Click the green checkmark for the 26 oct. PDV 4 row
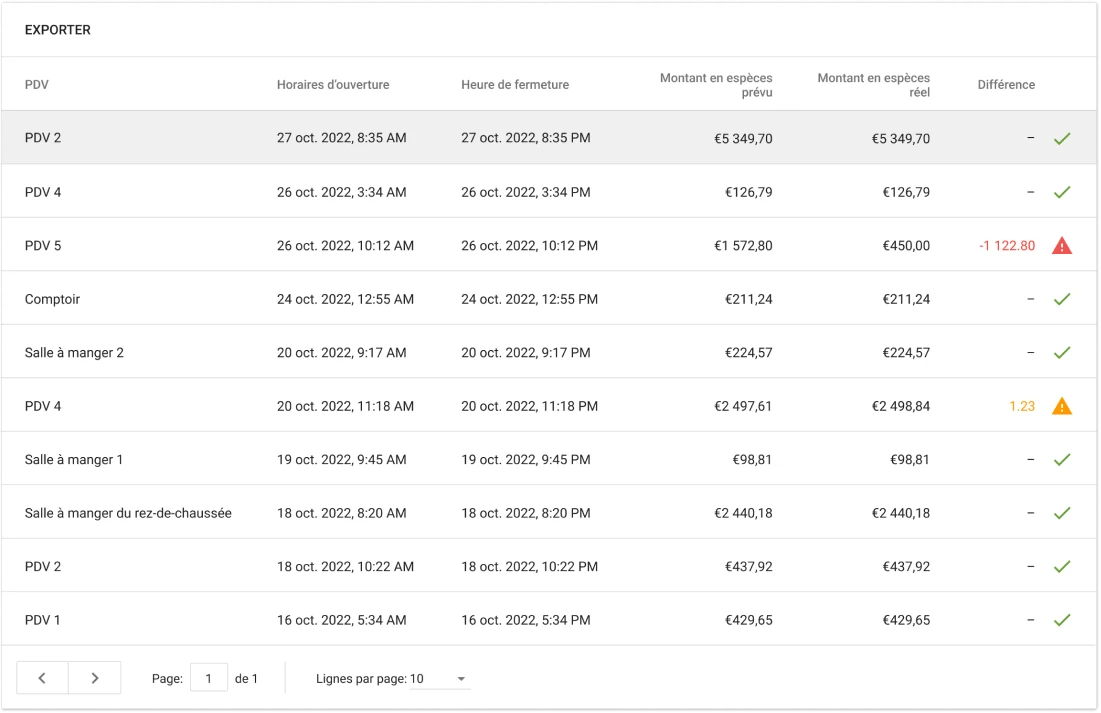Viewport: 1101px width, 713px height. tap(1061, 192)
